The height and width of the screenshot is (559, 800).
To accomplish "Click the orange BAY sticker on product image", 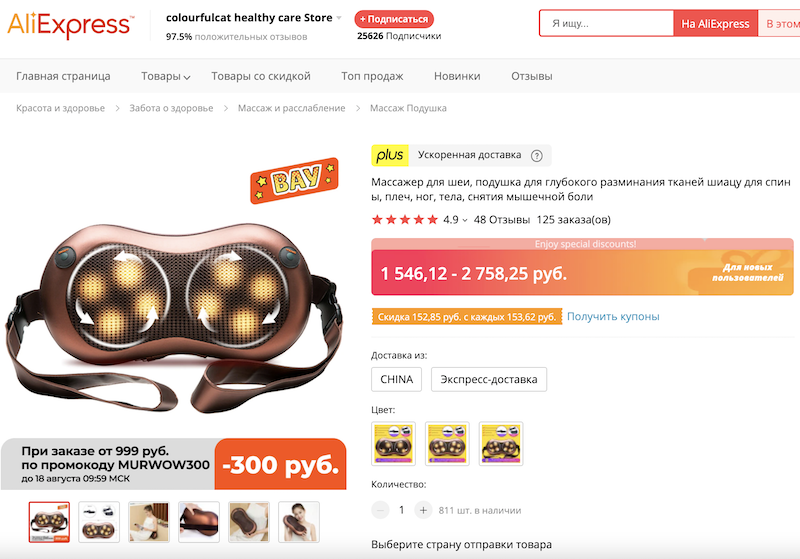I will pyautogui.click(x=295, y=180).
